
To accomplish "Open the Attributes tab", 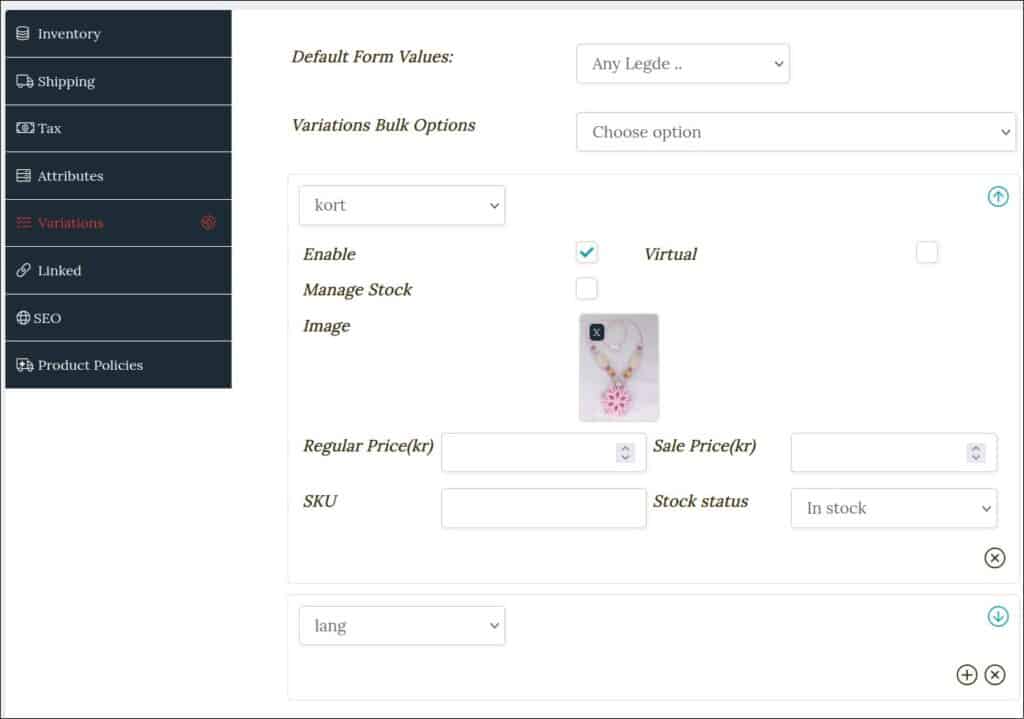I will point(118,176).
